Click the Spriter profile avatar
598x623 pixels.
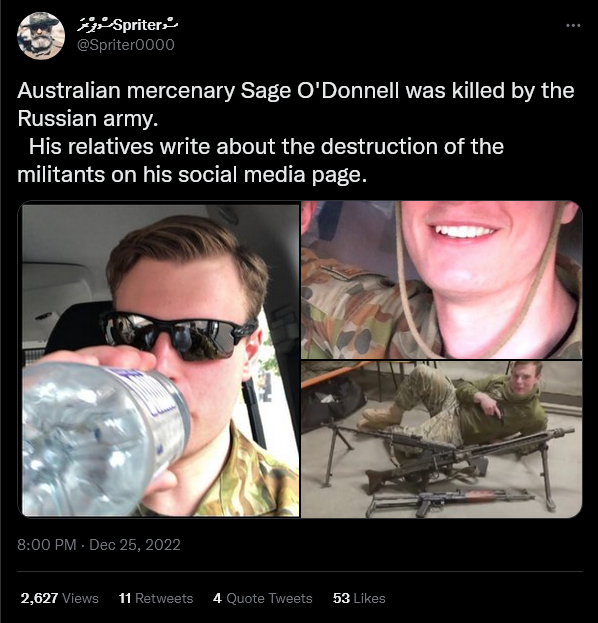click(41, 35)
